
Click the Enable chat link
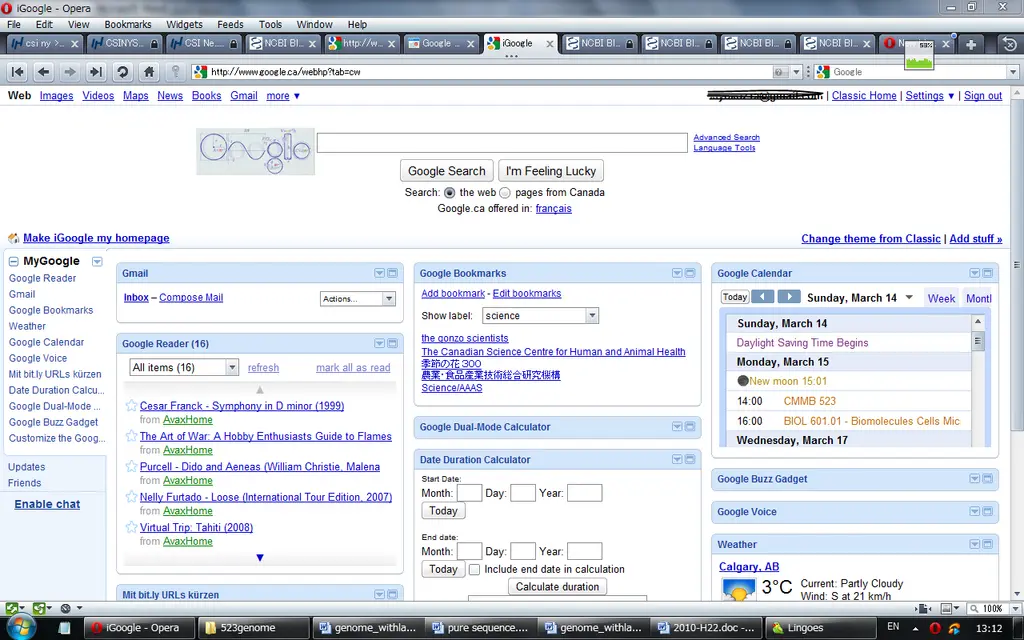coord(47,504)
